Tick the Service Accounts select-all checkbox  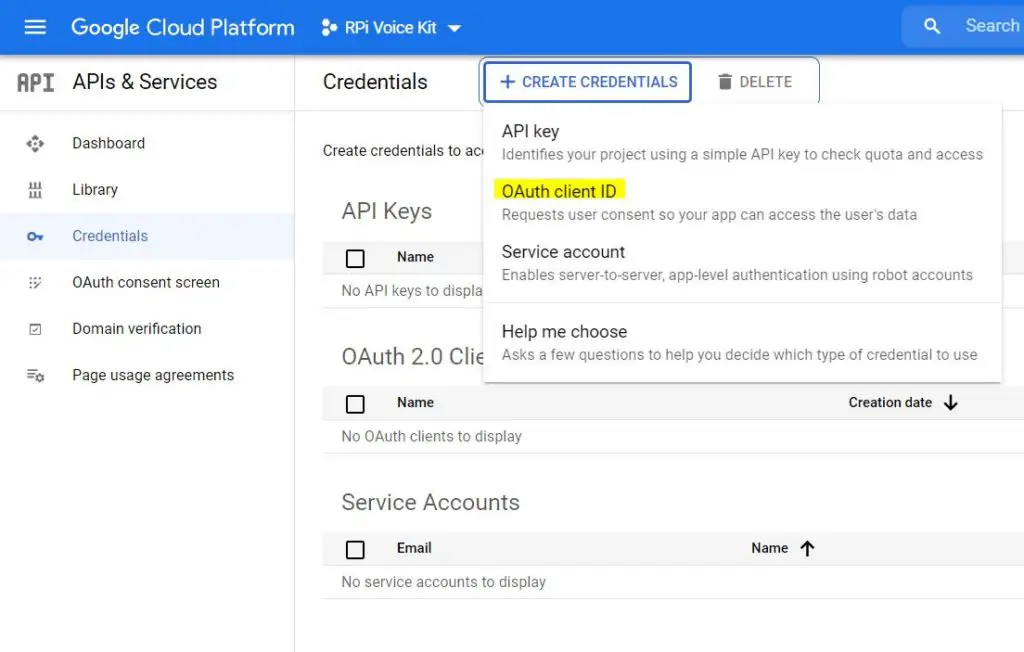pos(355,549)
